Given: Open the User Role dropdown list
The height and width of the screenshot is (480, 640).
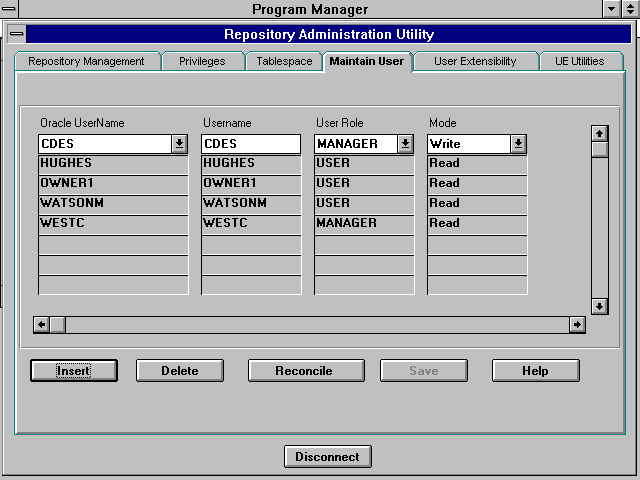Looking at the screenshot, I should [405, 144].
